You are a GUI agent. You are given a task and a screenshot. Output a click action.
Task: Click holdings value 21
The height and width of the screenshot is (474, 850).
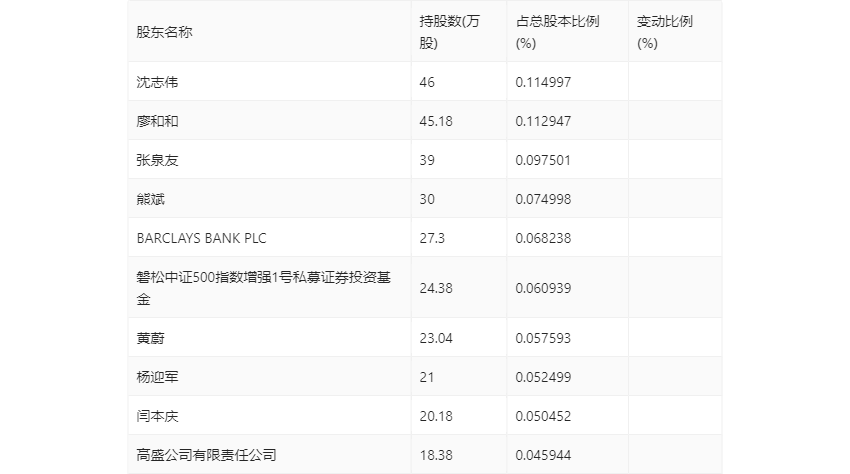point(427,377)
